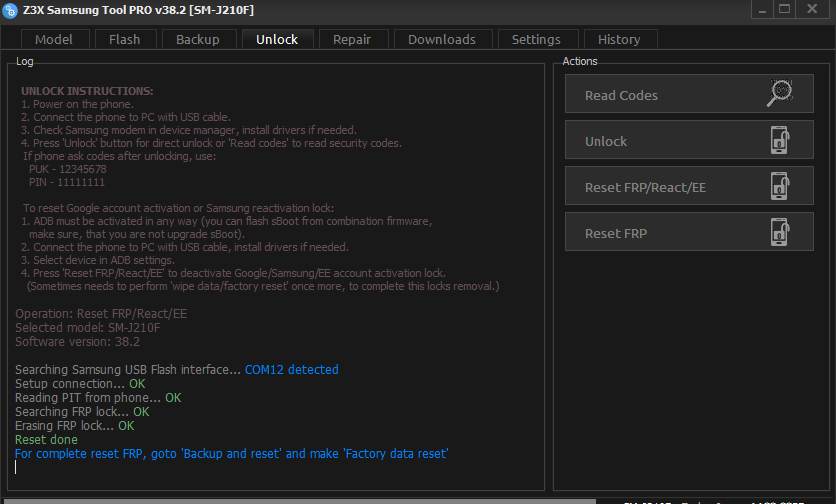Click '1. Power on the phone.' instruction
The image size is (836, 504).
(77, 104)
